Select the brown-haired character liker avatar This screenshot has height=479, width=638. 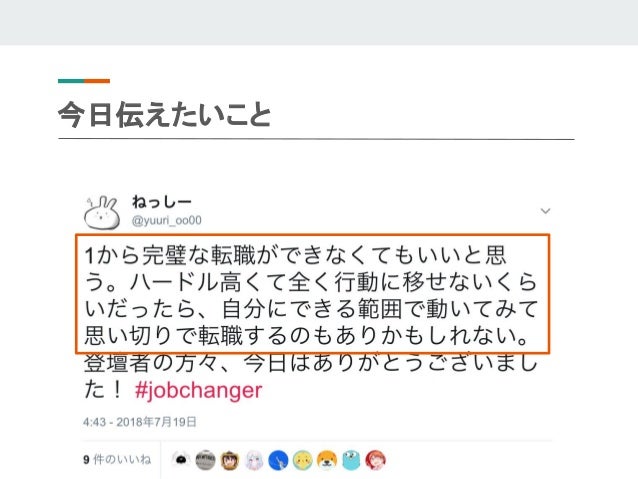click(x=229, y=460)
